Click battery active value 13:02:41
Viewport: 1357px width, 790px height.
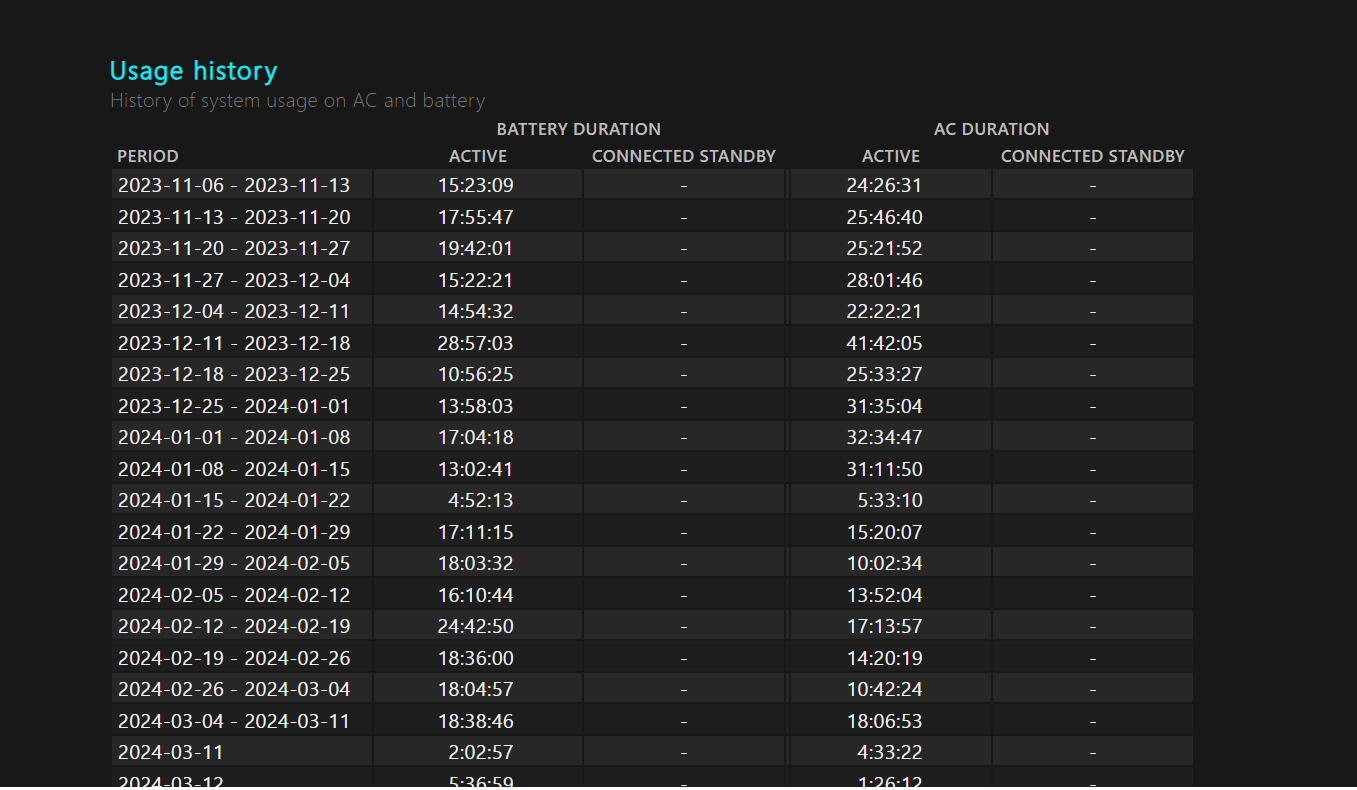(x=476, y=469)
